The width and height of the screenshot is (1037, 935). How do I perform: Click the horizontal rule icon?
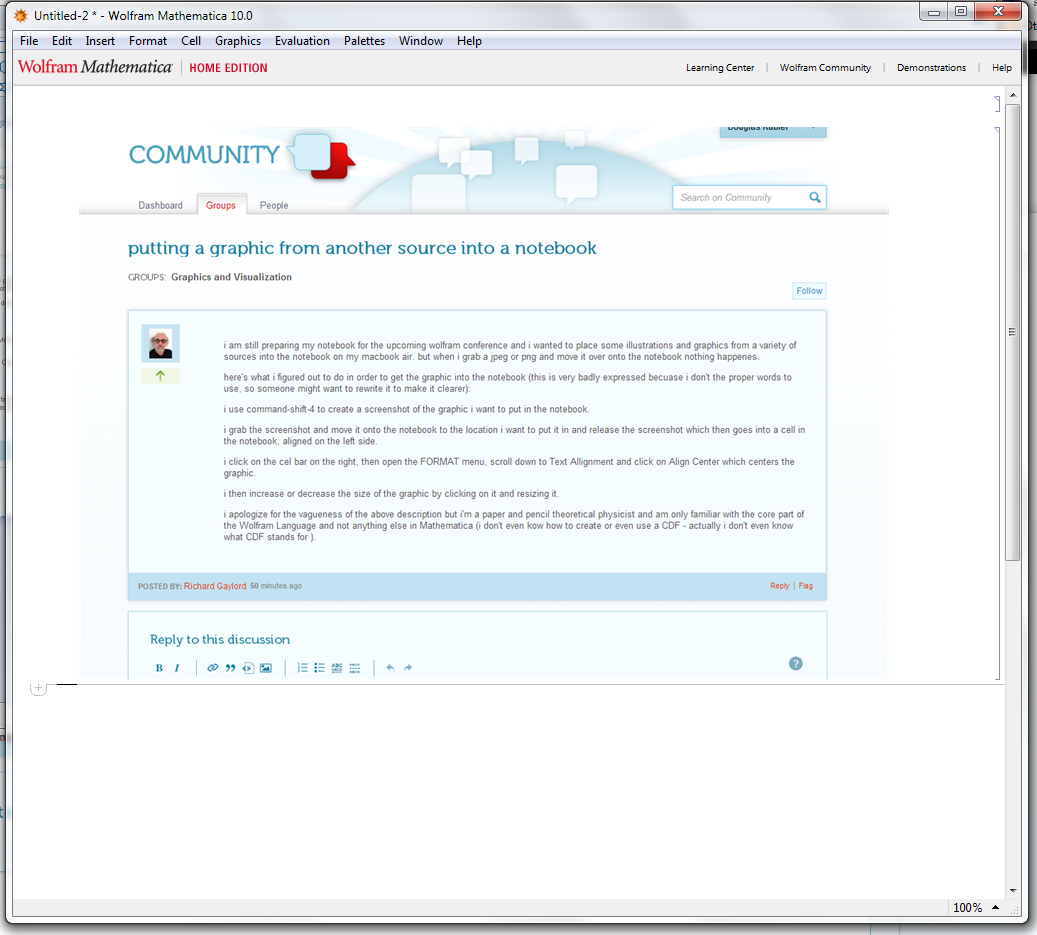pos(354,668)
